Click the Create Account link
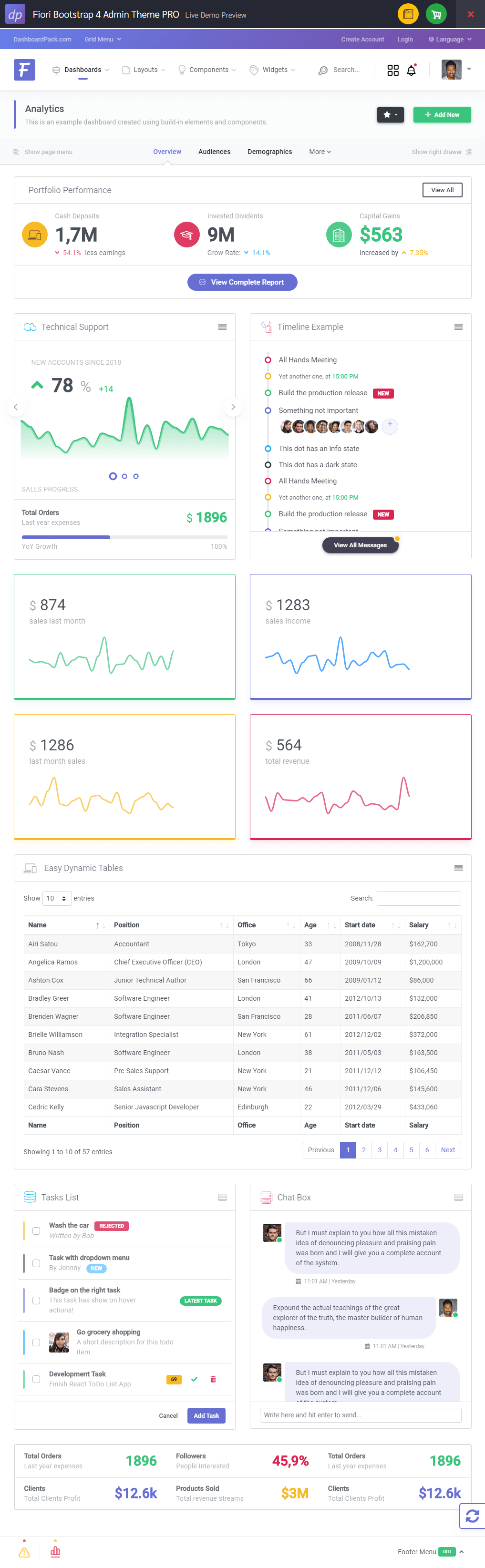Screen dimensions: 485x1568 tap(363, 39)
